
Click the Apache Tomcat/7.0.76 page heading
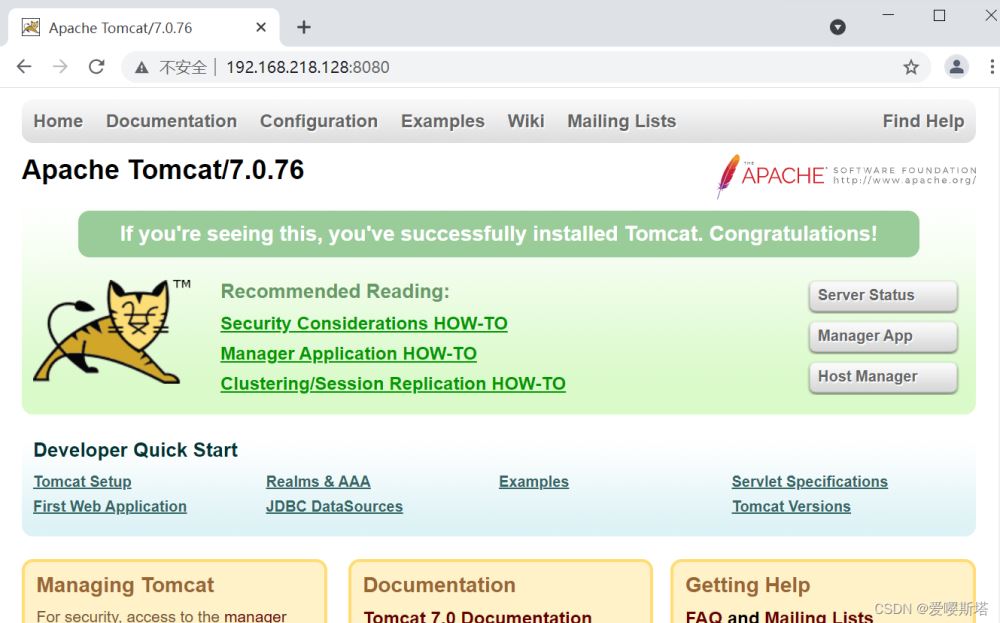pyautogui.click(x=163, y=170)
